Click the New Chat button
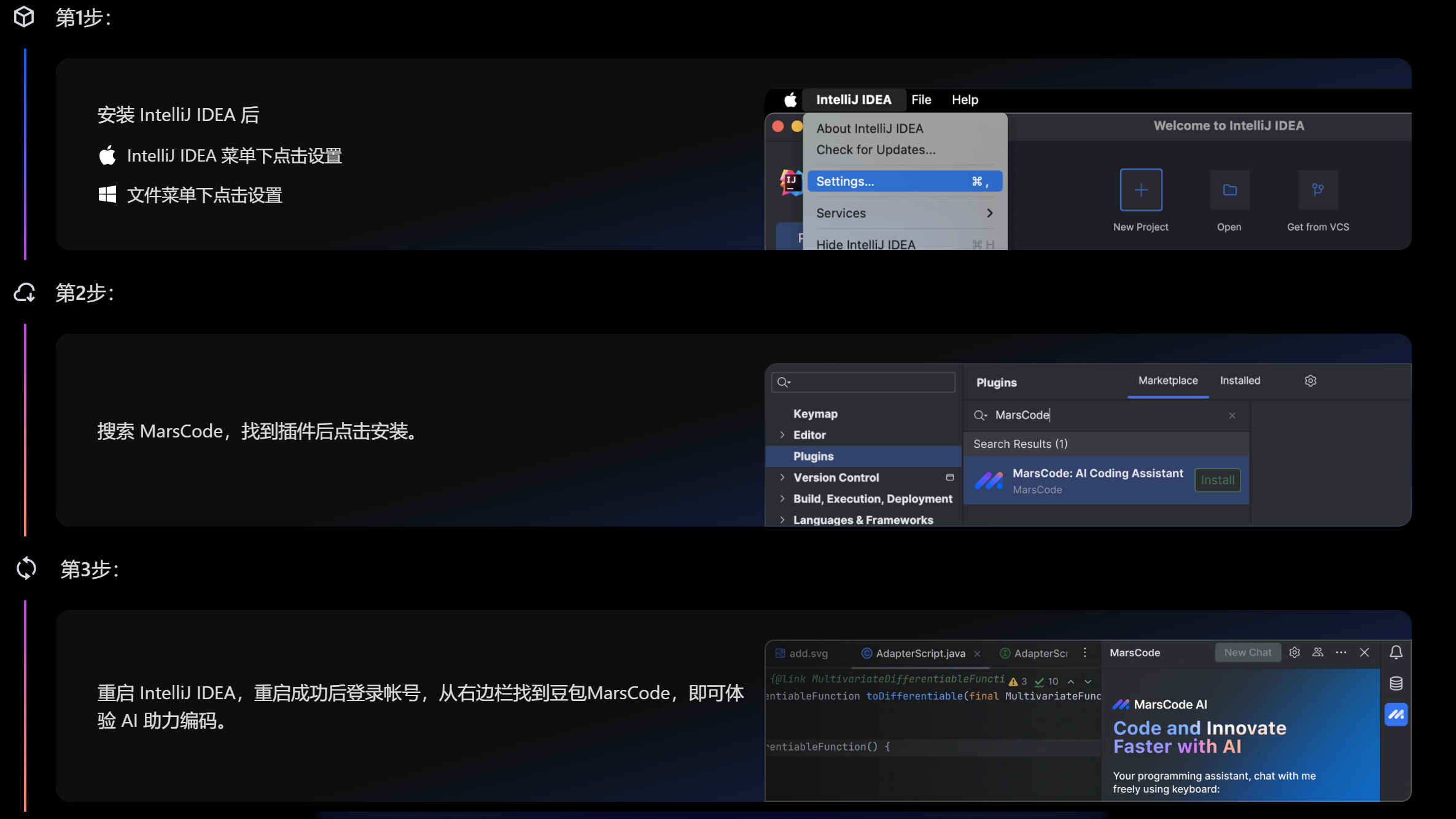 [x=1247, y=652]
